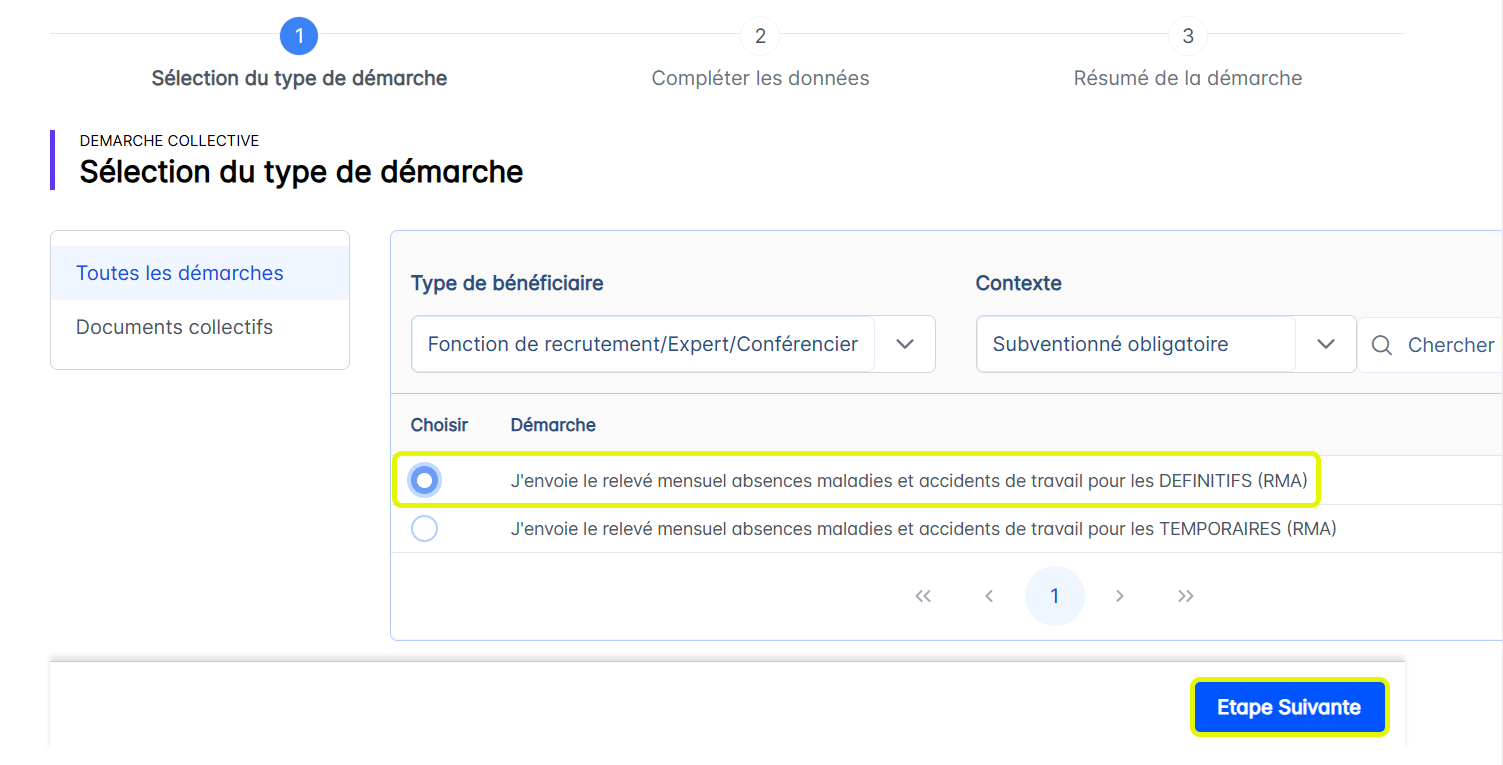Click the Etape Suivante button
Viewport: 1503px width, 765px height.
click(x=1288, y=708)
